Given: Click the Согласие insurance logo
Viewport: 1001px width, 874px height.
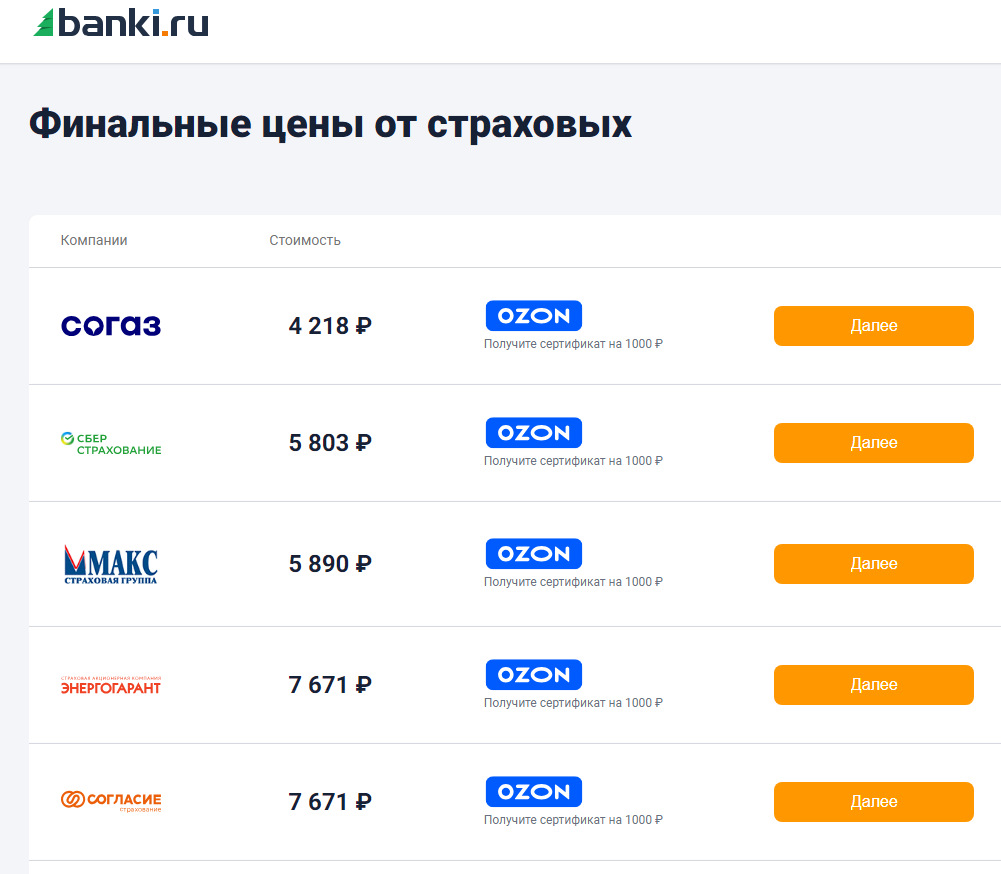Looking at the screenshot, I should (111, 801).
